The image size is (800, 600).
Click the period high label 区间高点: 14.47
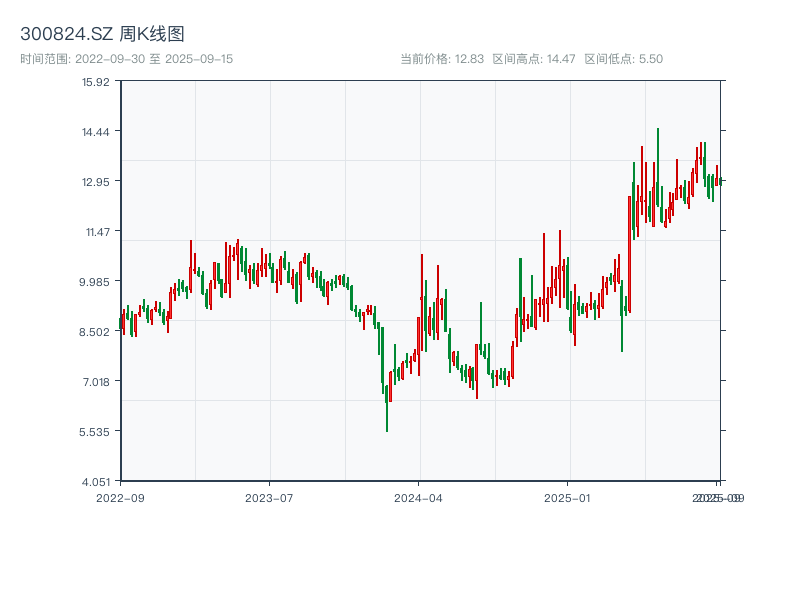pos(534,59)
